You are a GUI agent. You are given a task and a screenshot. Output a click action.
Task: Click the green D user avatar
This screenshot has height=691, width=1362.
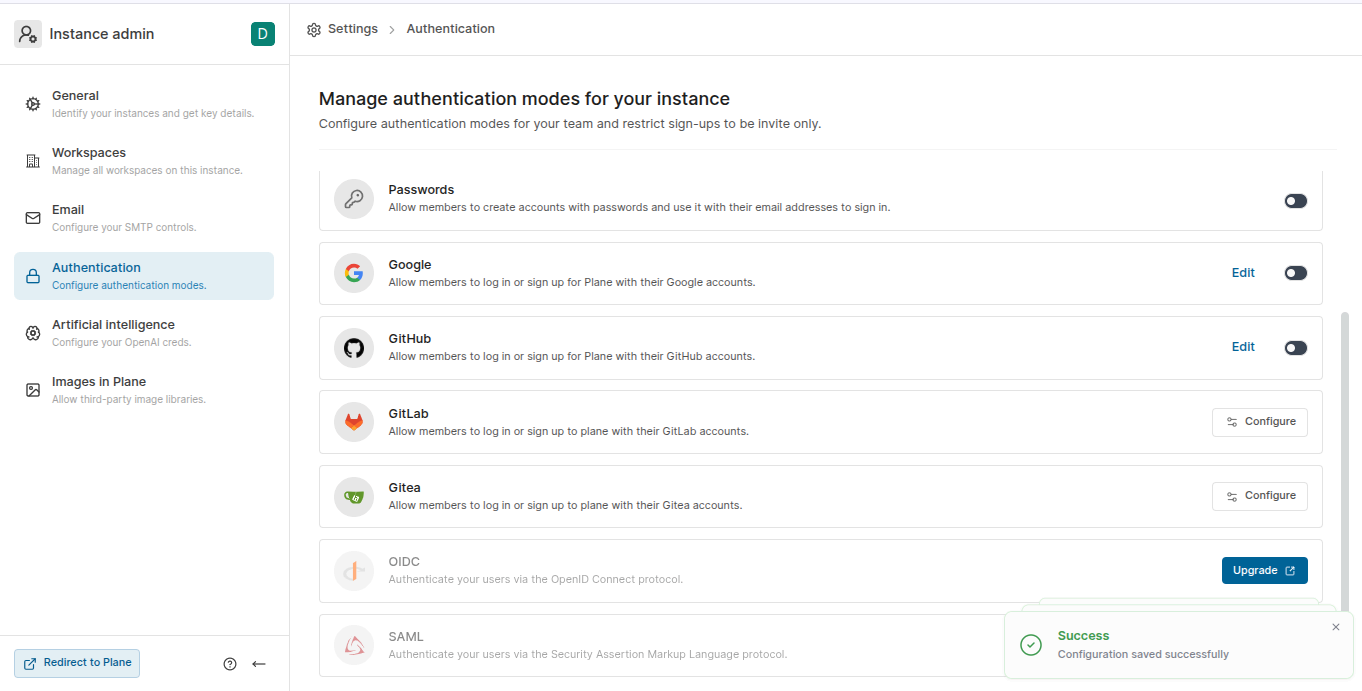pos(262,34)
